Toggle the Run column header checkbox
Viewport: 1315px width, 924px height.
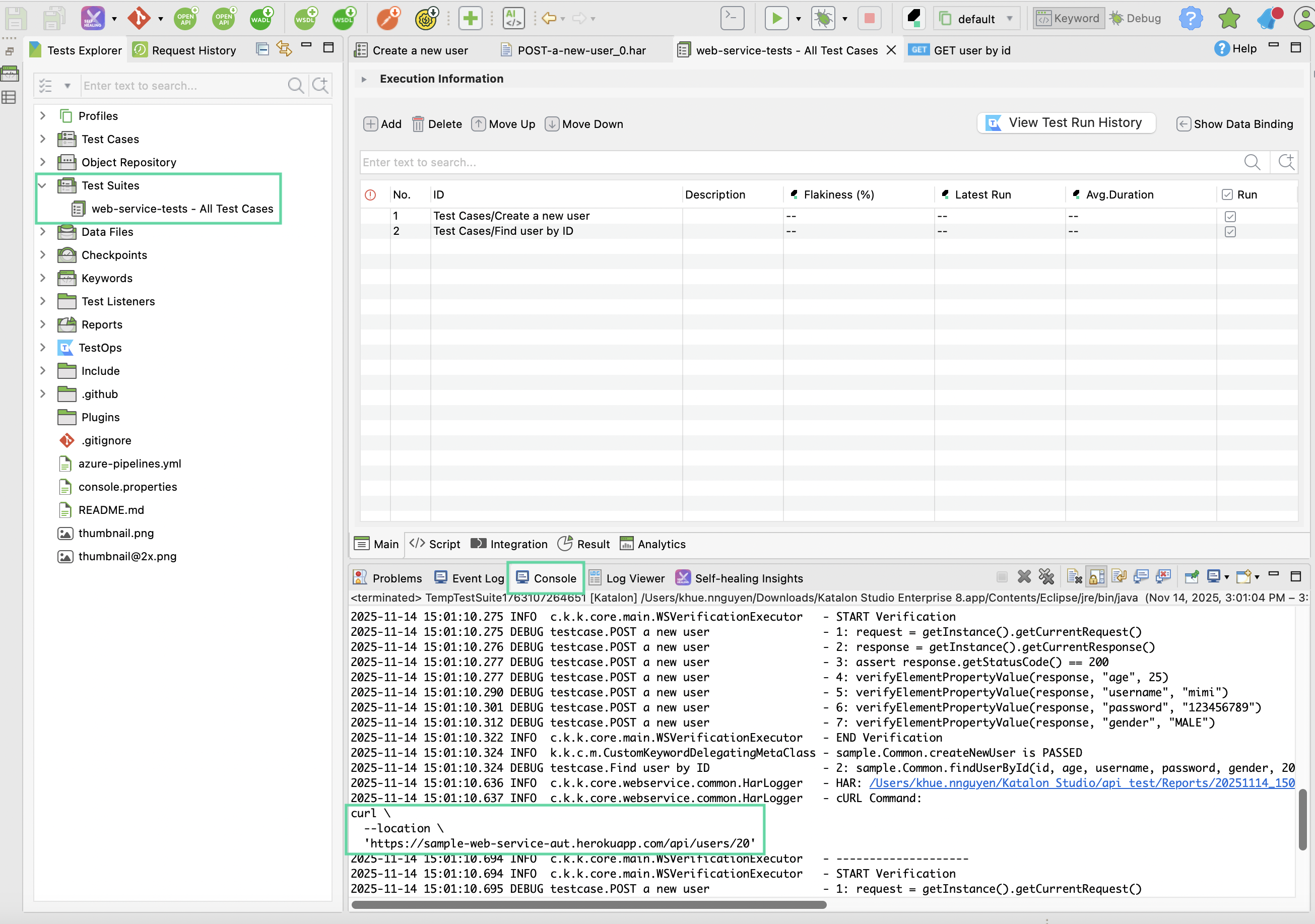(1226, 194)
